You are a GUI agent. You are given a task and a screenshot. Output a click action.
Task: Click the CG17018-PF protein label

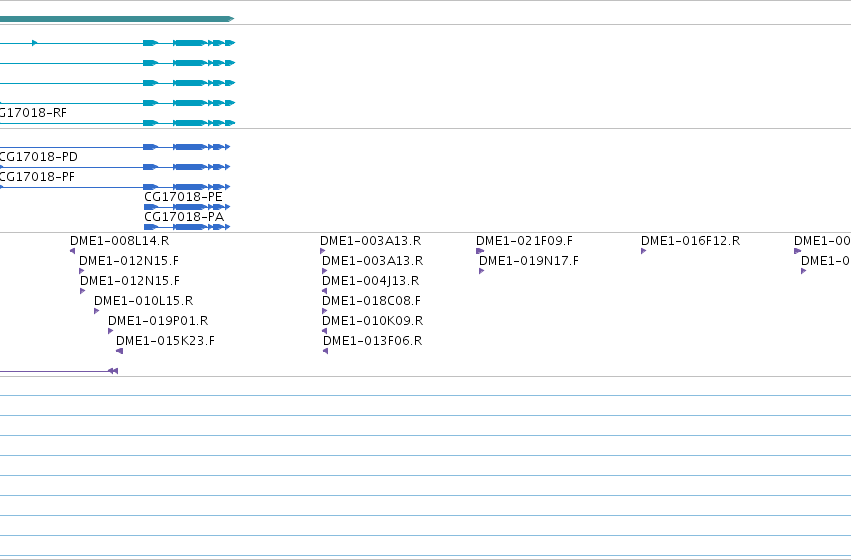click(x=37, y=177)
